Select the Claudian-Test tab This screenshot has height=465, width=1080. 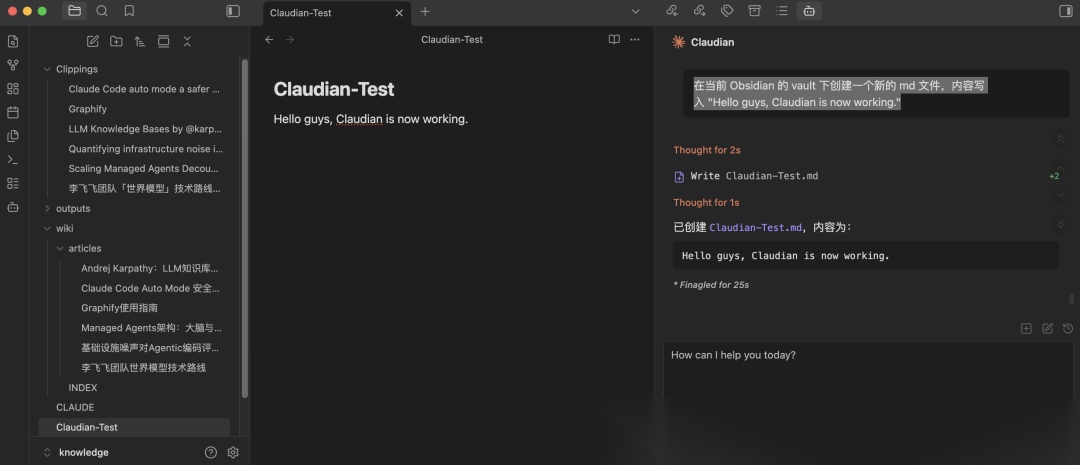click(x=337, y=12)
